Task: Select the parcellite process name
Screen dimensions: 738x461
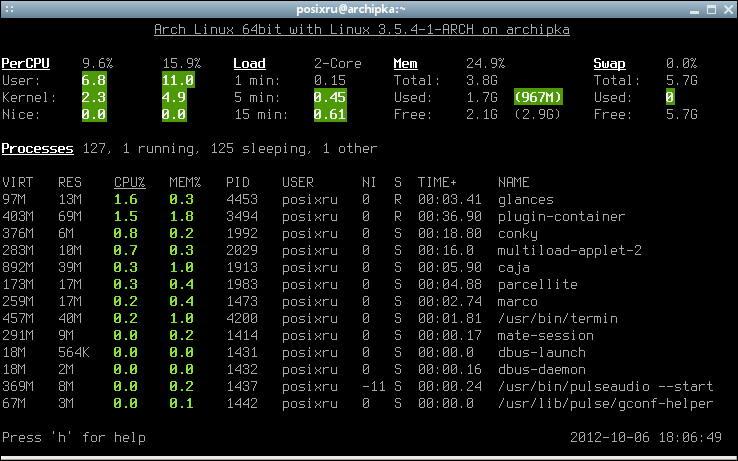Action: 537,284
